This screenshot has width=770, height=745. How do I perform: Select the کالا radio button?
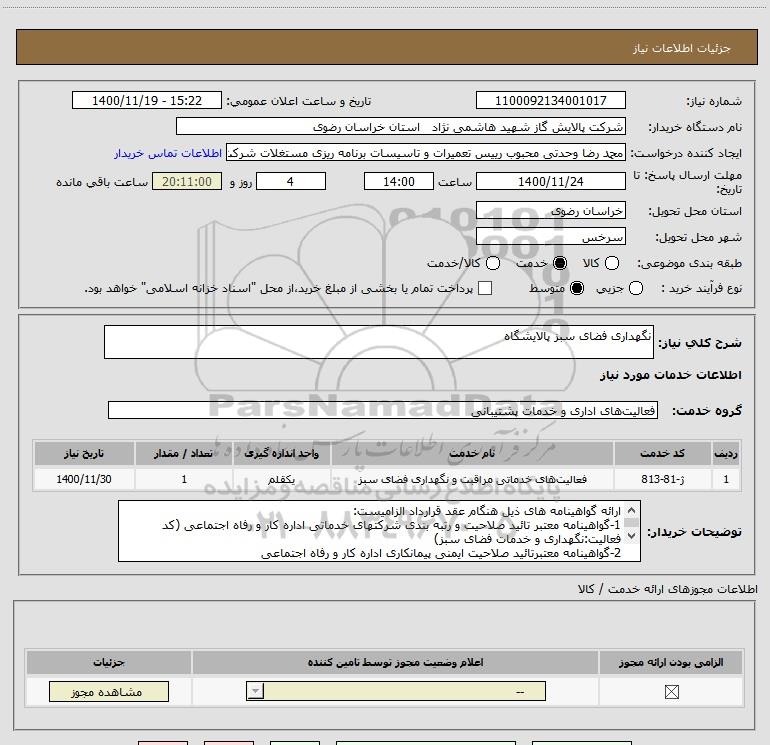click(x=612, y=263)
